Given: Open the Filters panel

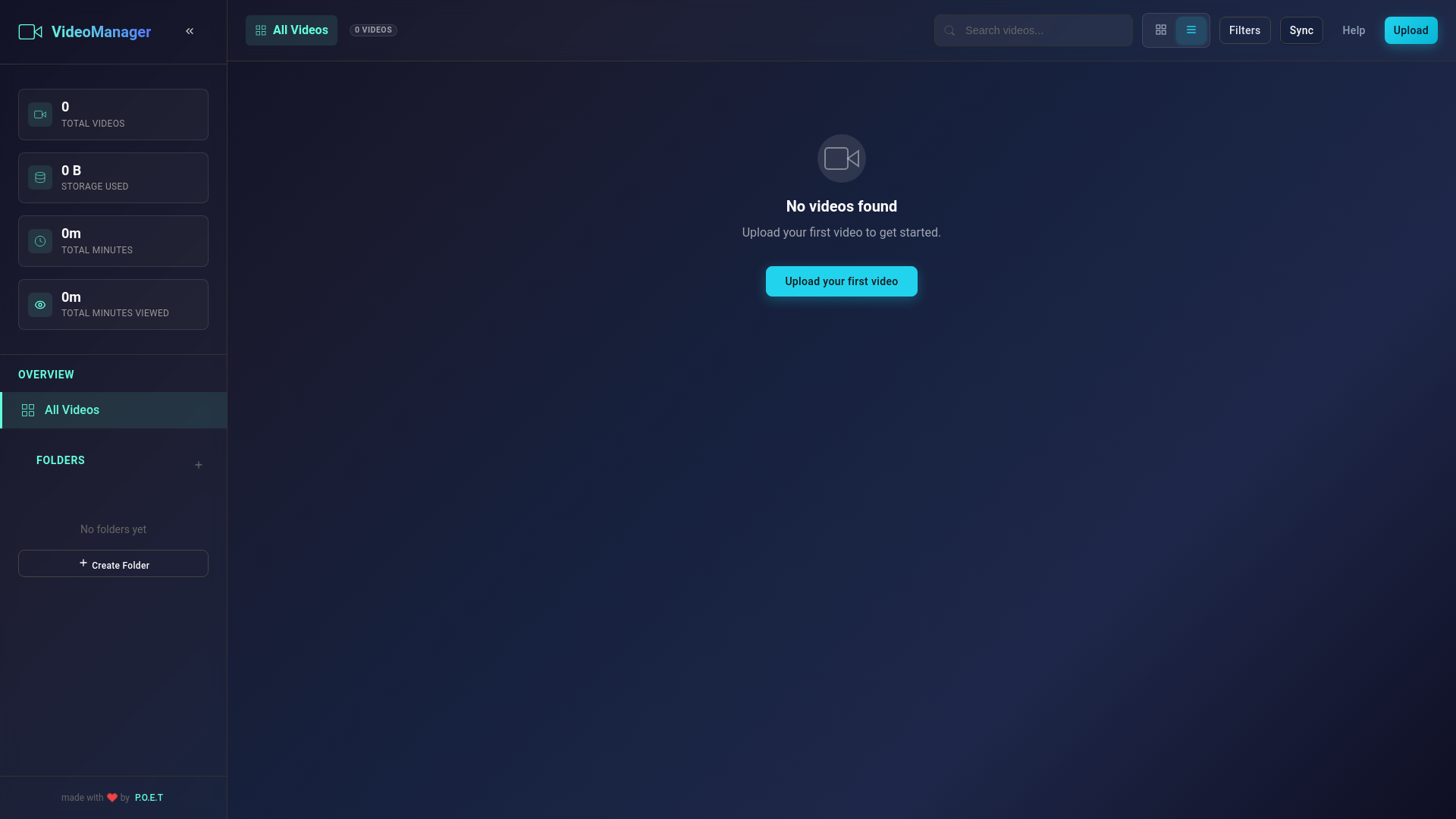Looking at the screenshot, I should 1244,30.
